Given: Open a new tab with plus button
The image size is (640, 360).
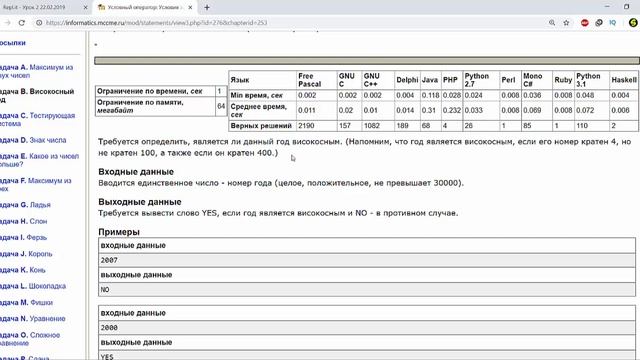Looking at the screenshot, I should tap(207, 7).
